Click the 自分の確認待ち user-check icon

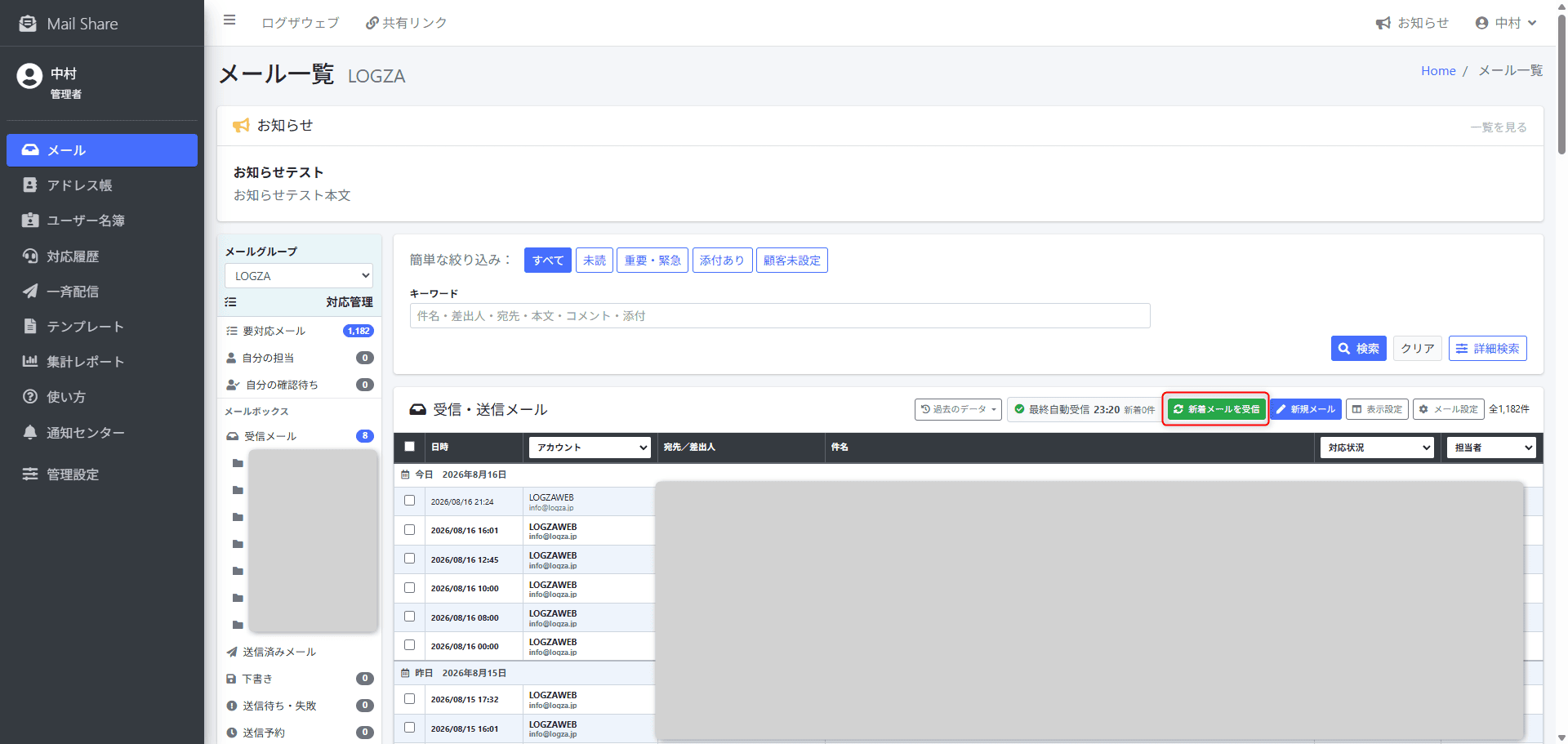(x=233, y=385)
